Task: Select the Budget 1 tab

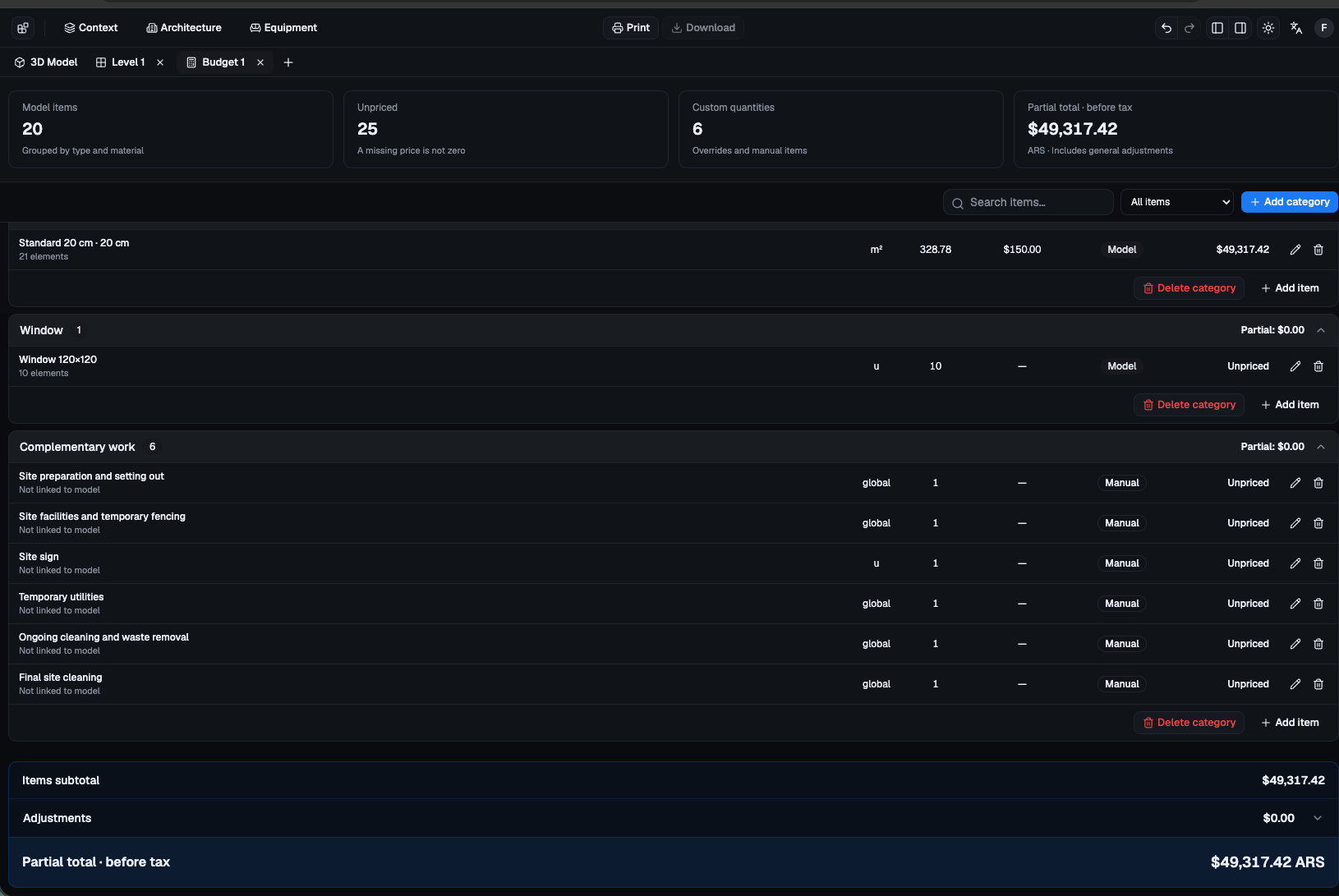Action: pyautogui.click(x=216, y=62)
